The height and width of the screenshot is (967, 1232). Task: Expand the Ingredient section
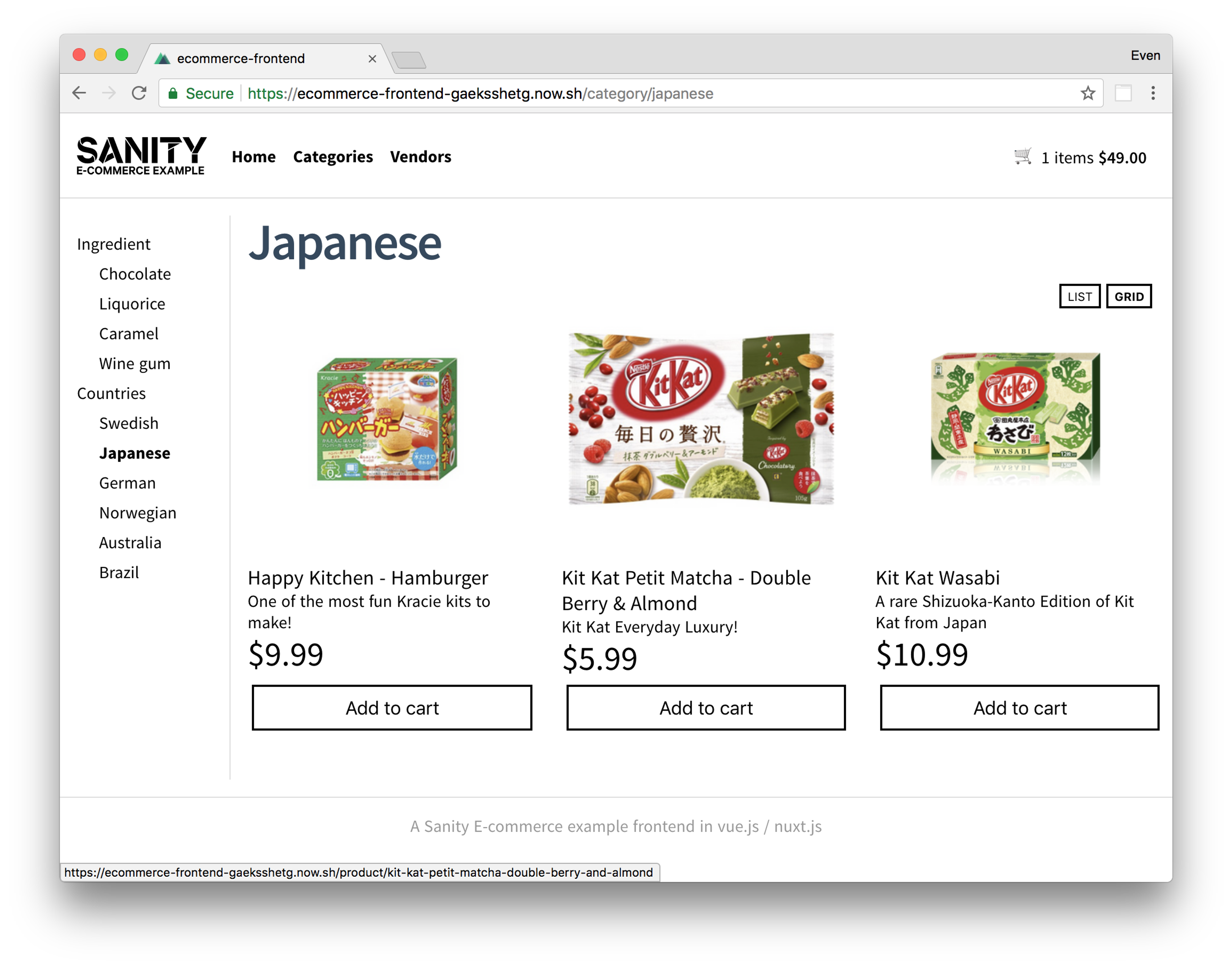(113, 244)
